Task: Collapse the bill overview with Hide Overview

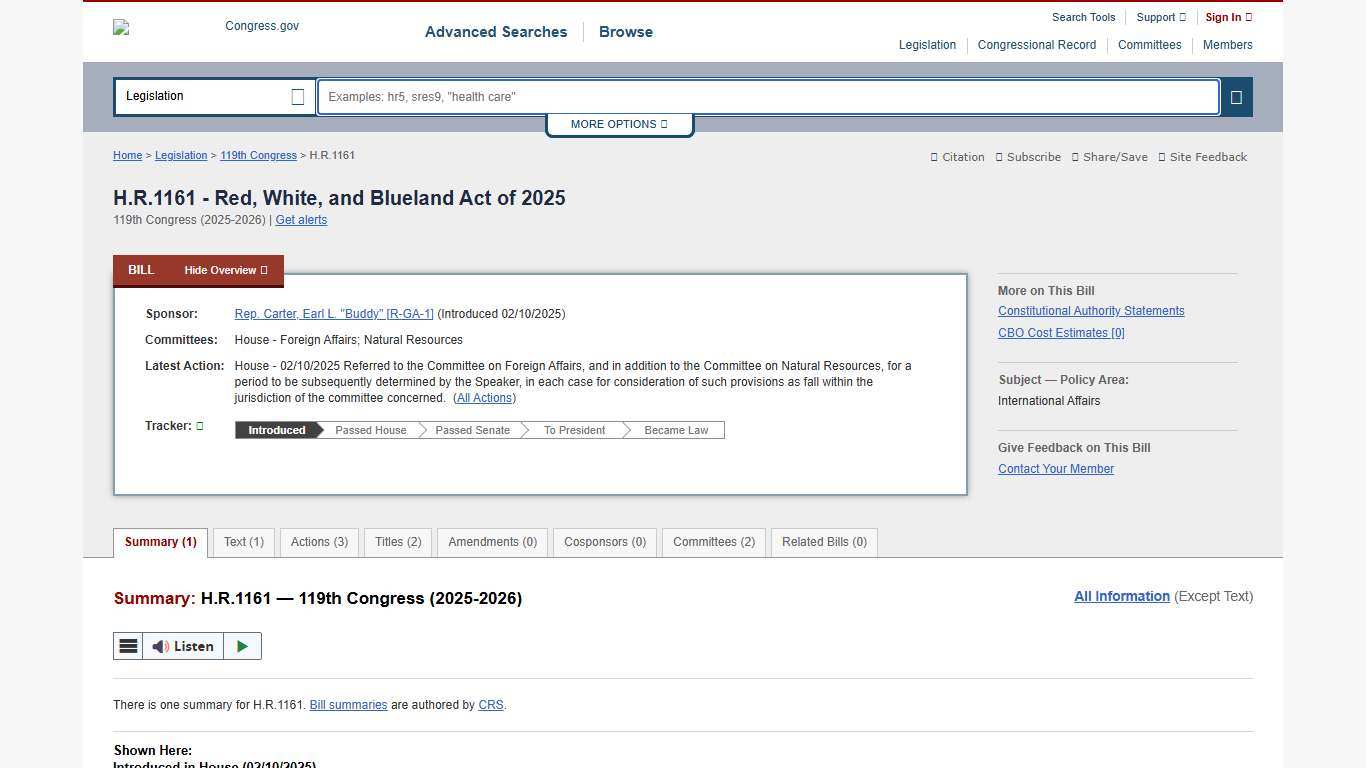Action: click(224, 270)
